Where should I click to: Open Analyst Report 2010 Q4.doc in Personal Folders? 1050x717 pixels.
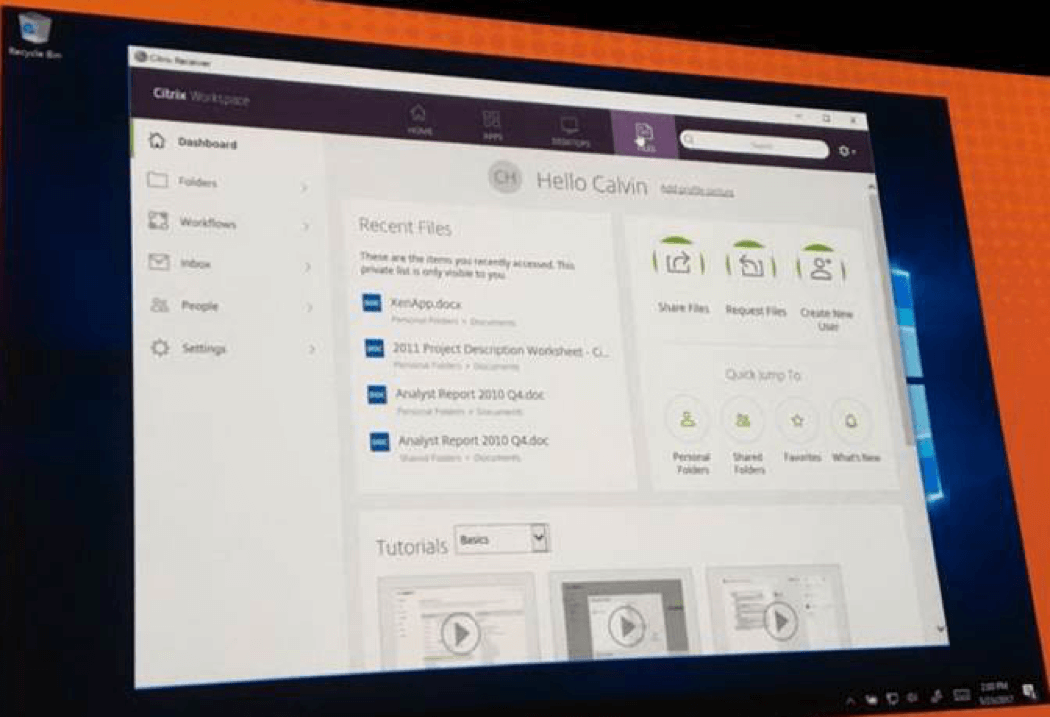click(470, 394)
